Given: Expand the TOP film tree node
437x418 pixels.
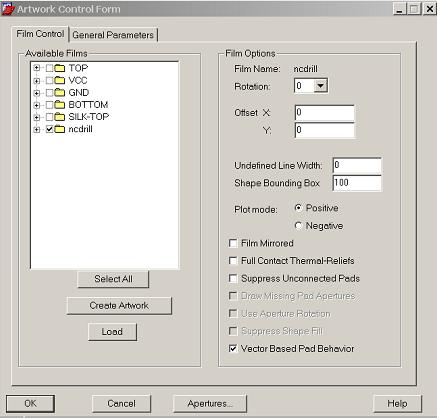Looking at the screenshot, I should pyautogui.click(x=37, y=68).
